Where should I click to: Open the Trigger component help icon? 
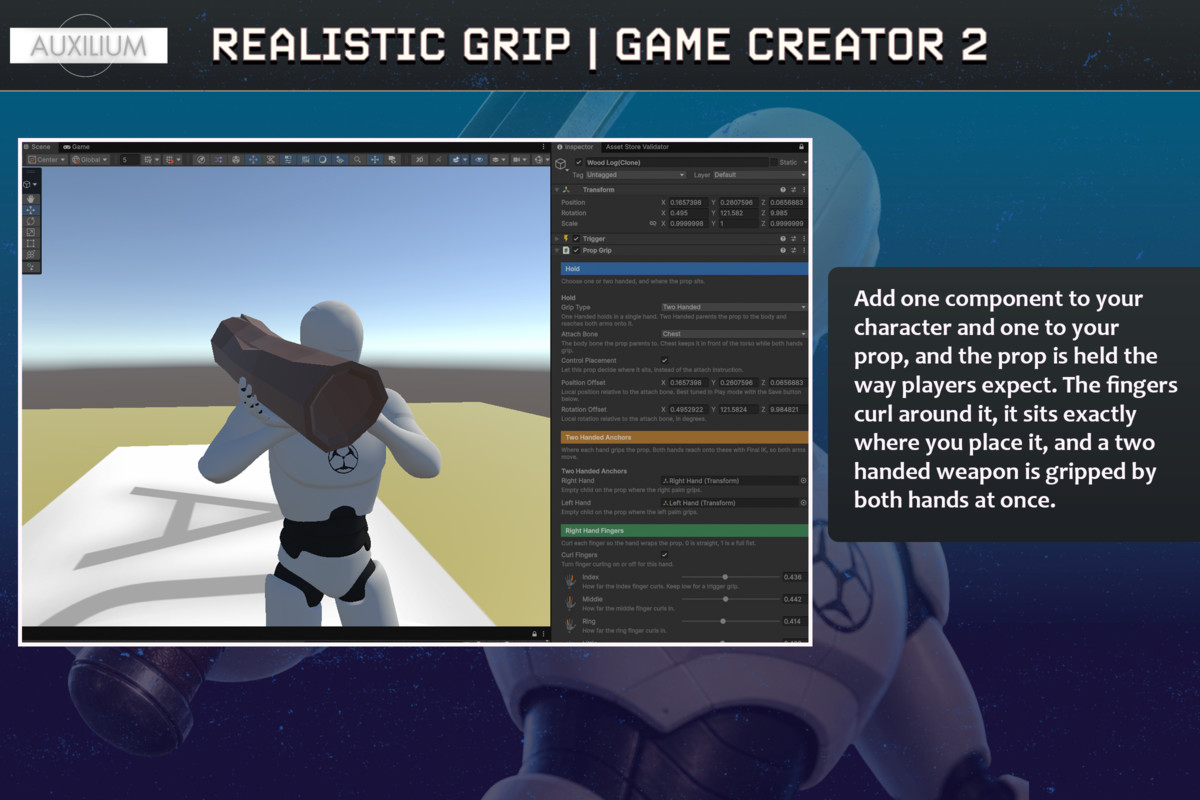click(783, 239)
